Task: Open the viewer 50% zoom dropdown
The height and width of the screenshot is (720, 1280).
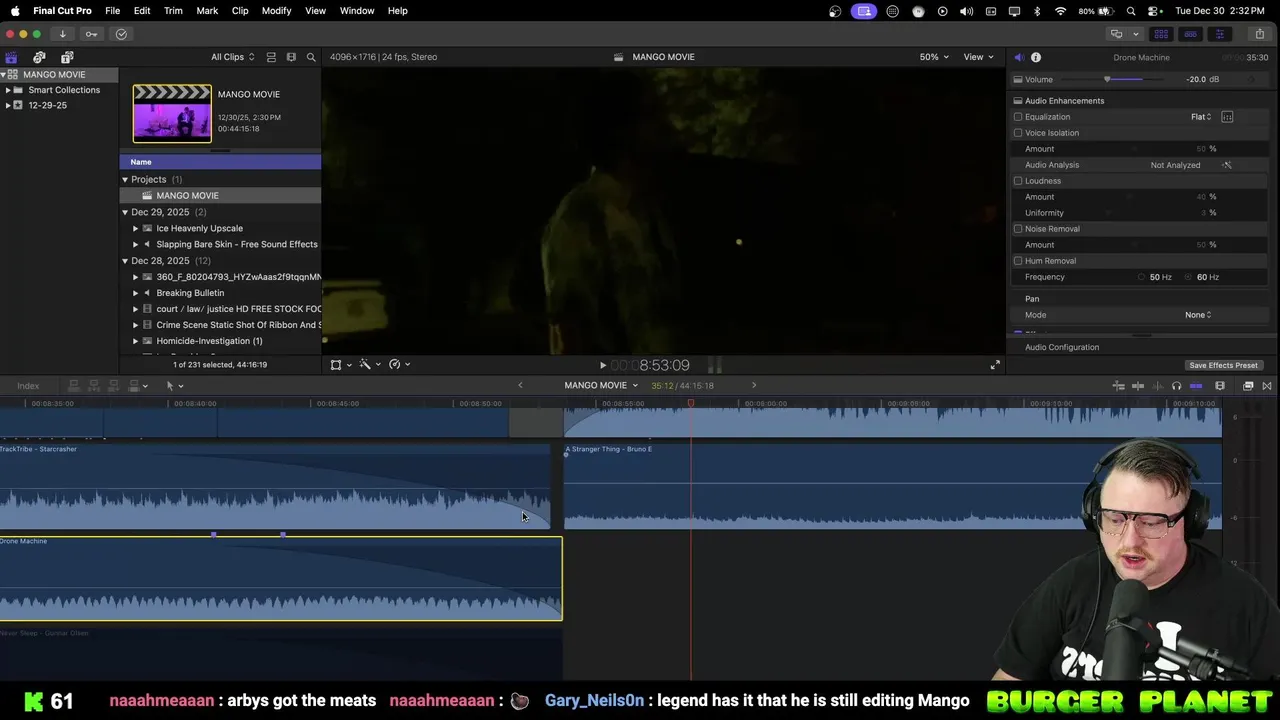Action: pos(934,57)
